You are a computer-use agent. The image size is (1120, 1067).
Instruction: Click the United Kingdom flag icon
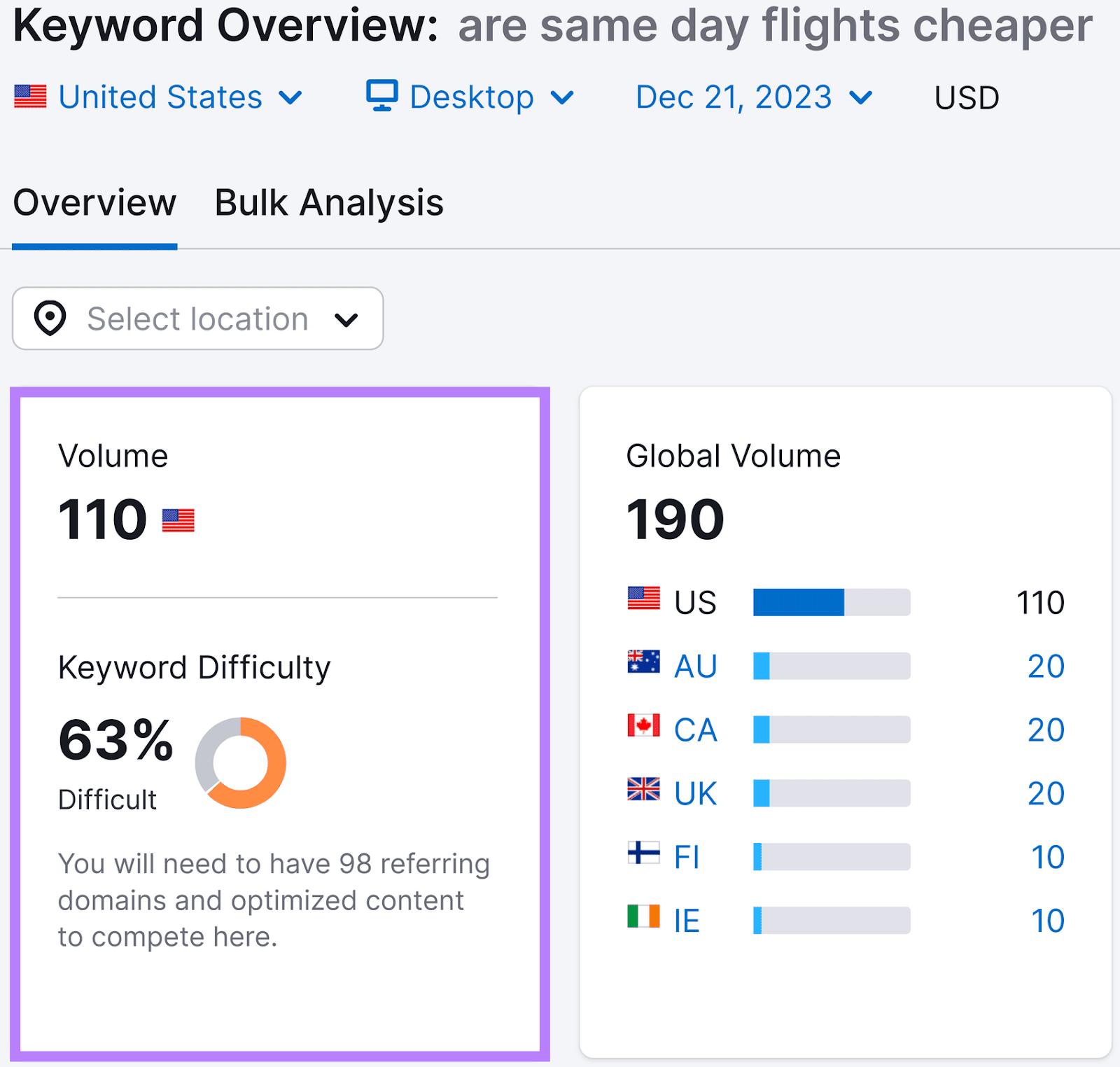(644, 789)
